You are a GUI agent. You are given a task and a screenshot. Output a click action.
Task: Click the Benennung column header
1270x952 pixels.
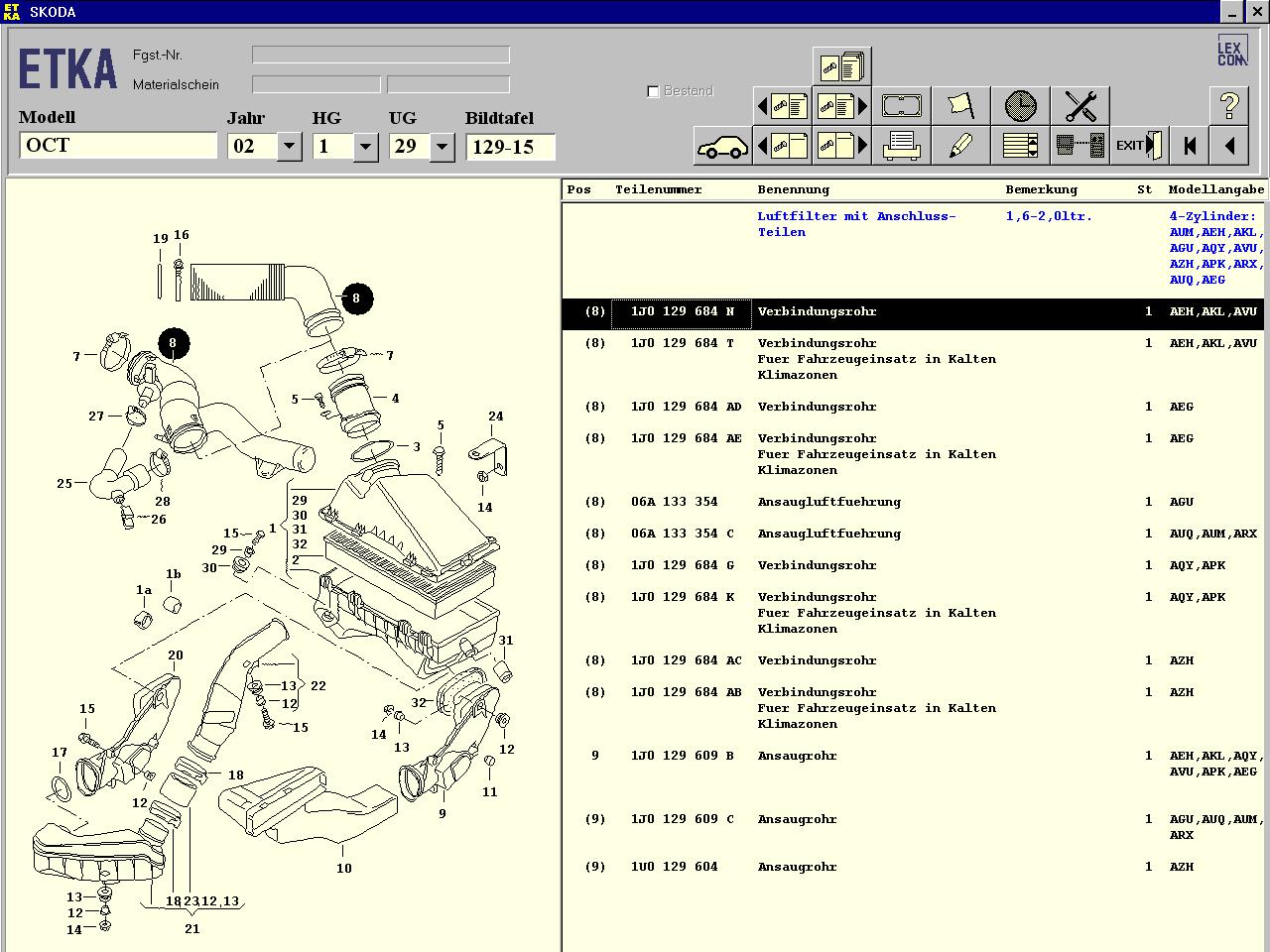coord(793,189)
